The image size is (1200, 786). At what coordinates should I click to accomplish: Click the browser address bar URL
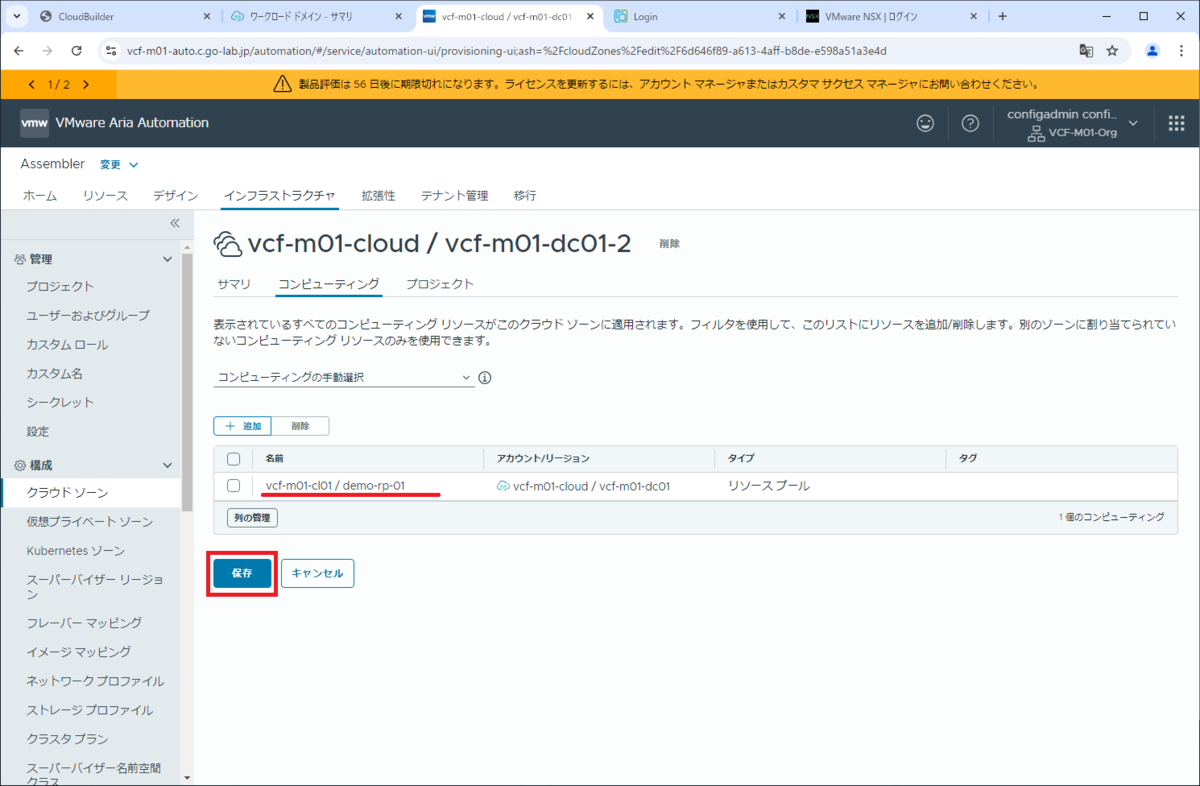click(506, 51)
